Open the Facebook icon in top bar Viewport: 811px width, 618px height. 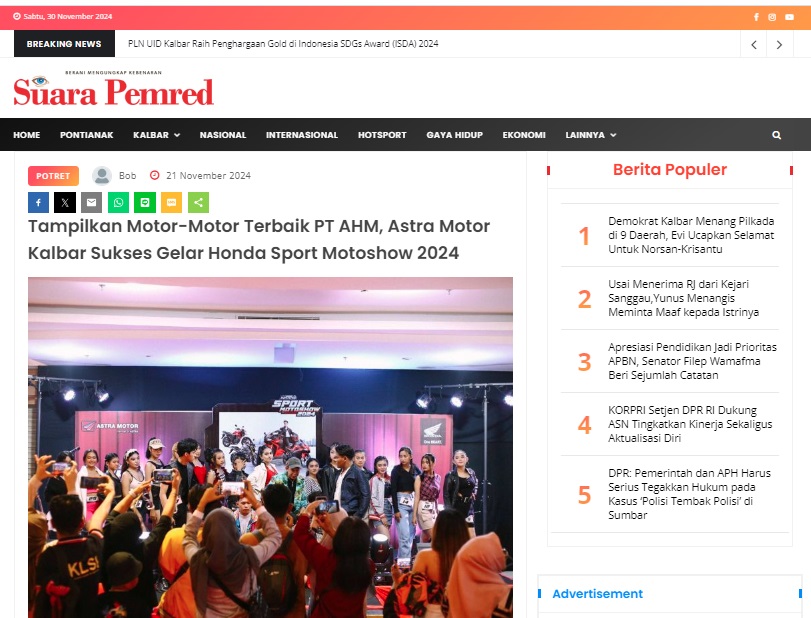[756, 17]
